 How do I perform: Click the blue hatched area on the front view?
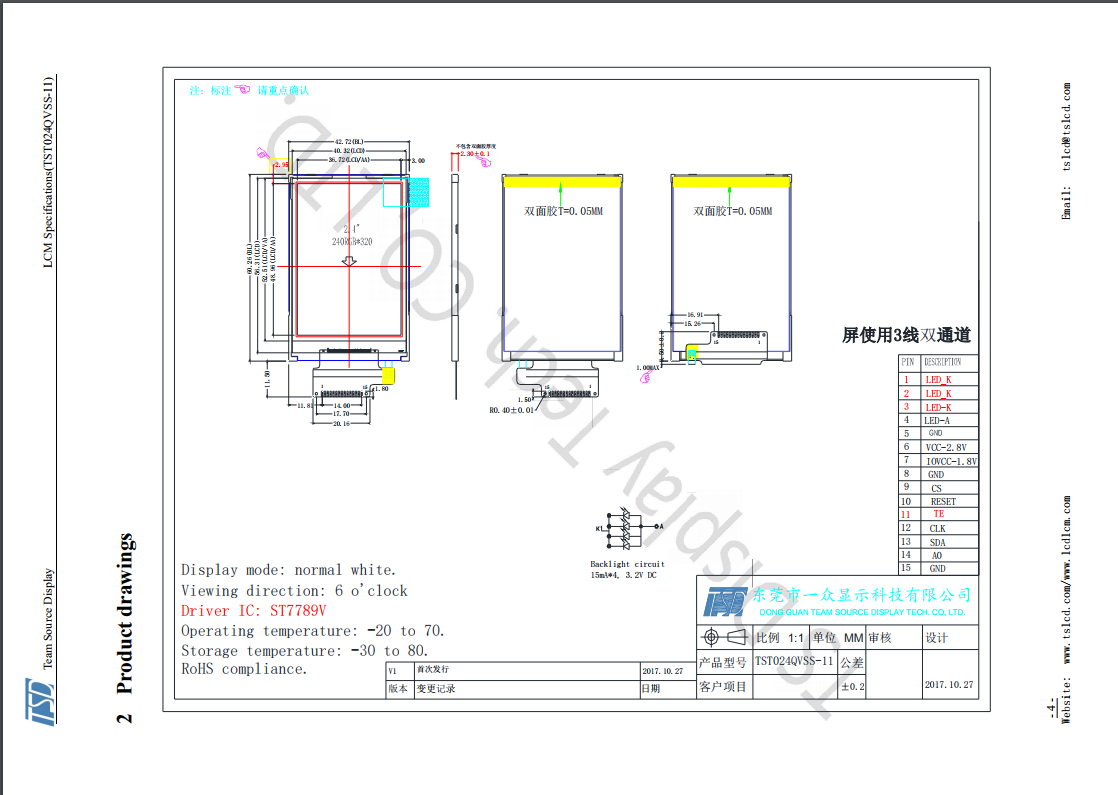click(x=418, y=192)
